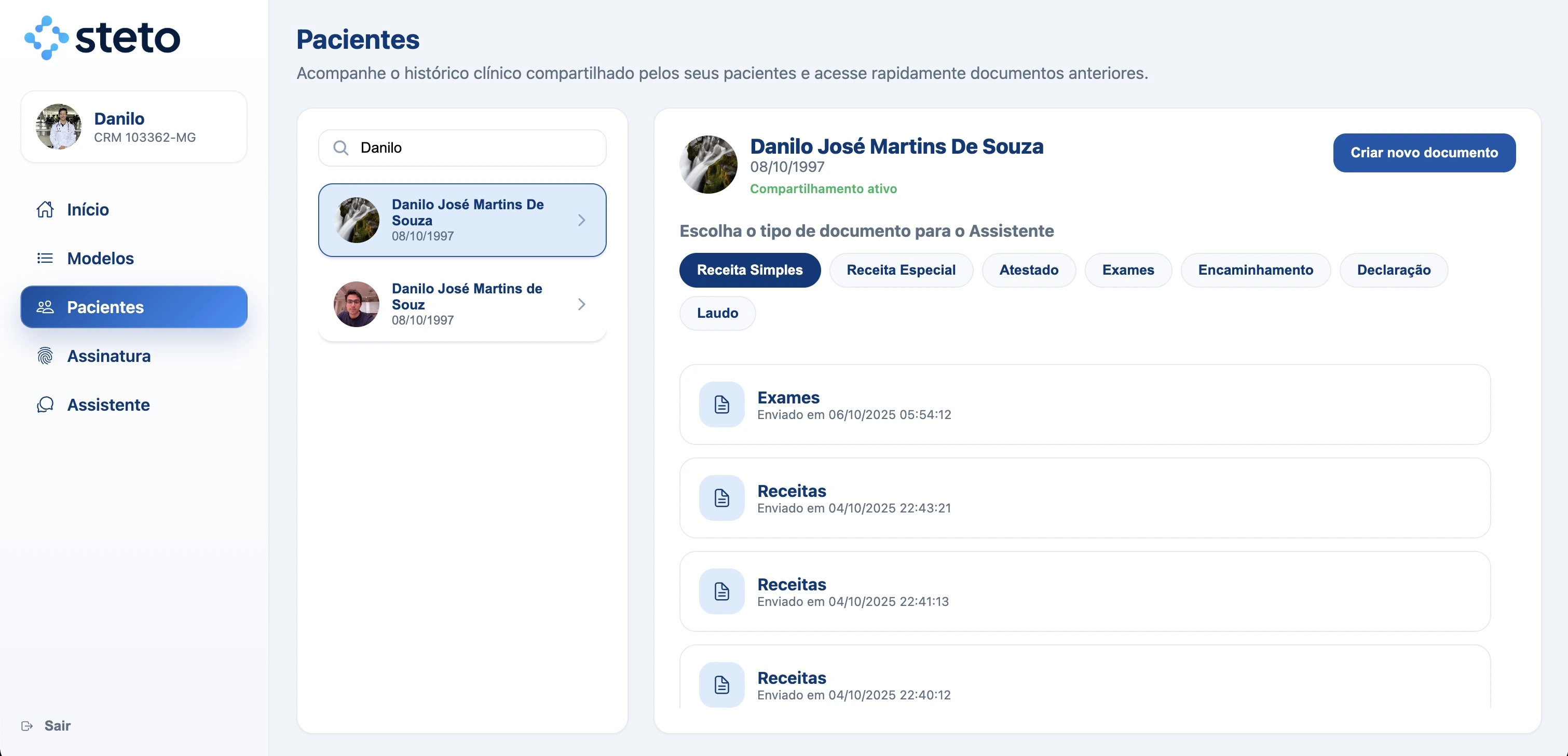Click the search magnifier icon
The width and height of the screenshot is (1568, 756).
(341, 148)
